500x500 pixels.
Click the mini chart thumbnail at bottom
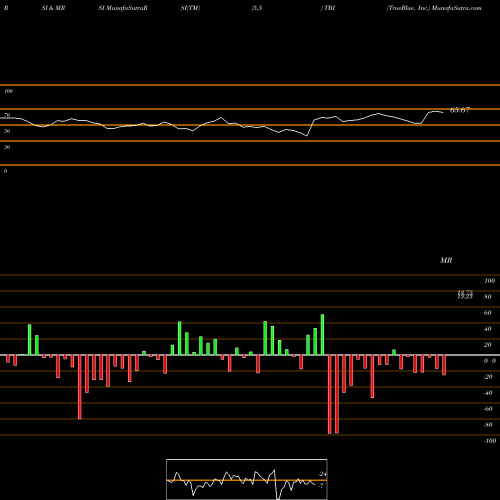pos(247,479)
